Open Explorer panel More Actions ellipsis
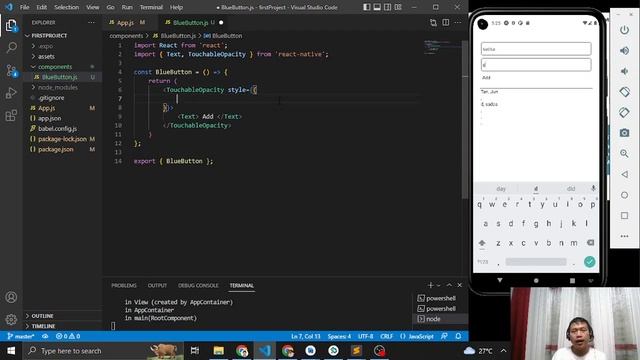 tap(91, 22)
